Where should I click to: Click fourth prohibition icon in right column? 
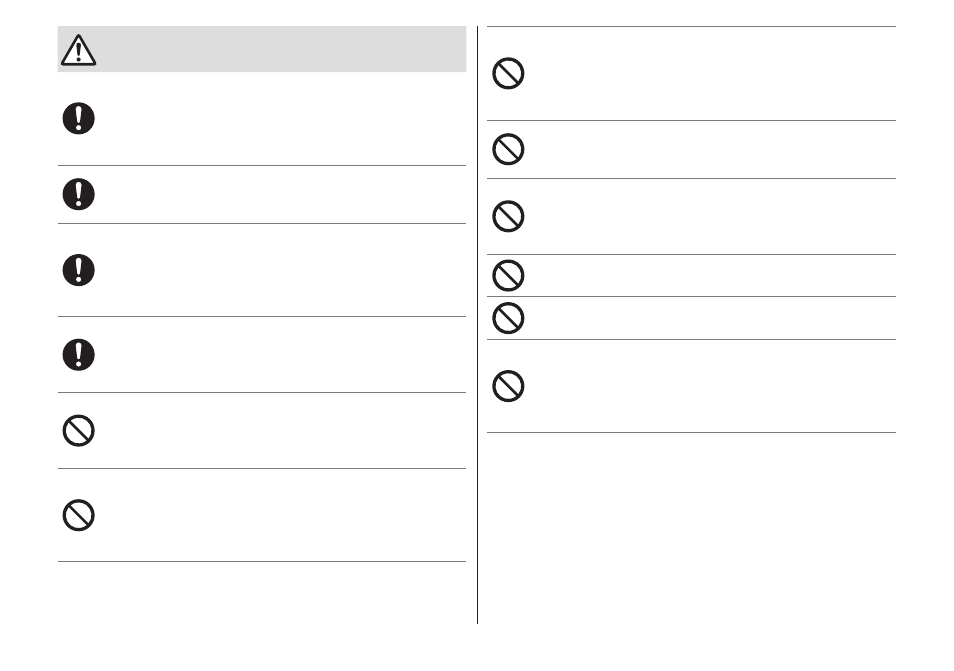508,276
